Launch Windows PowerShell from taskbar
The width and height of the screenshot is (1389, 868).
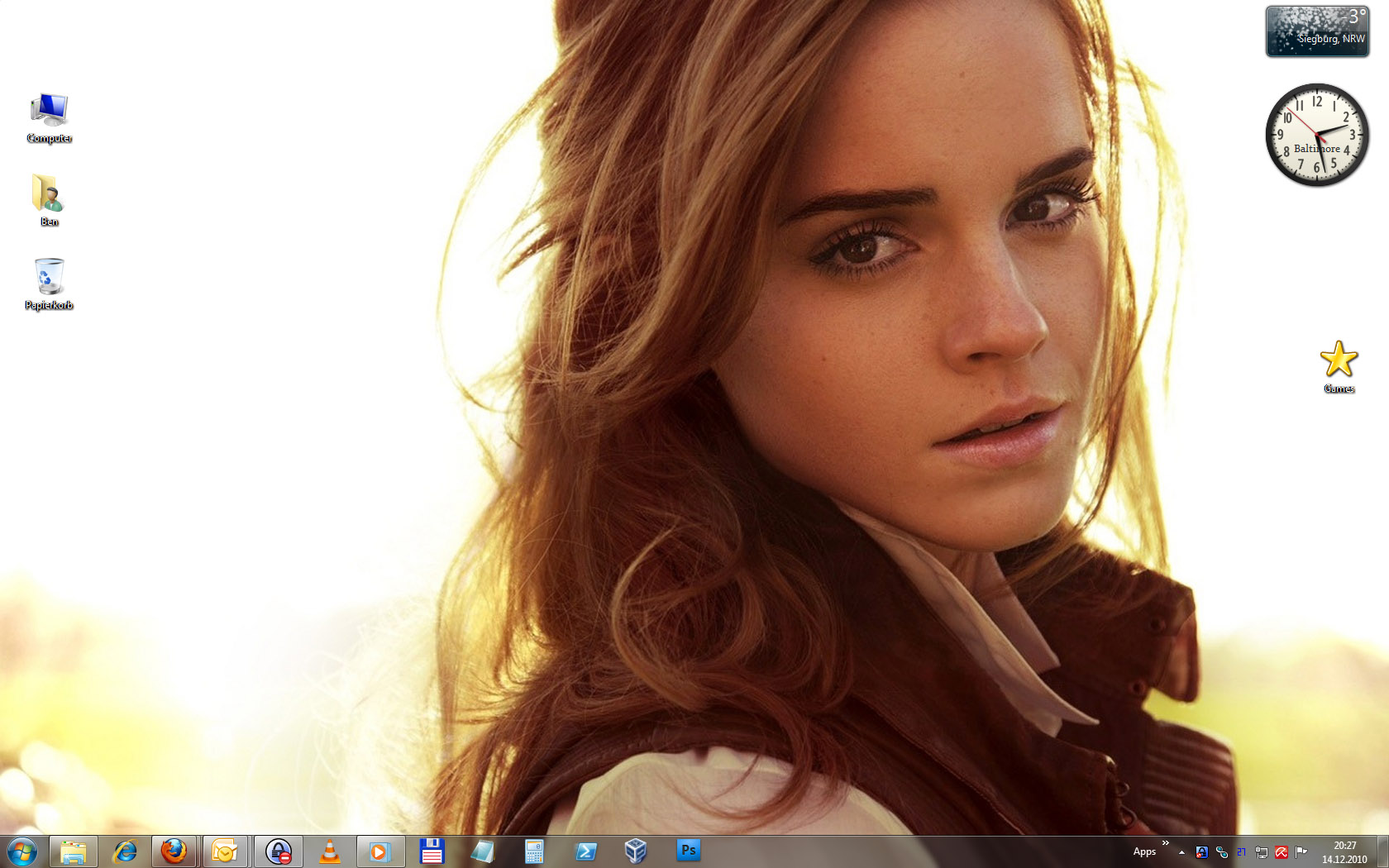coord(585,851)
